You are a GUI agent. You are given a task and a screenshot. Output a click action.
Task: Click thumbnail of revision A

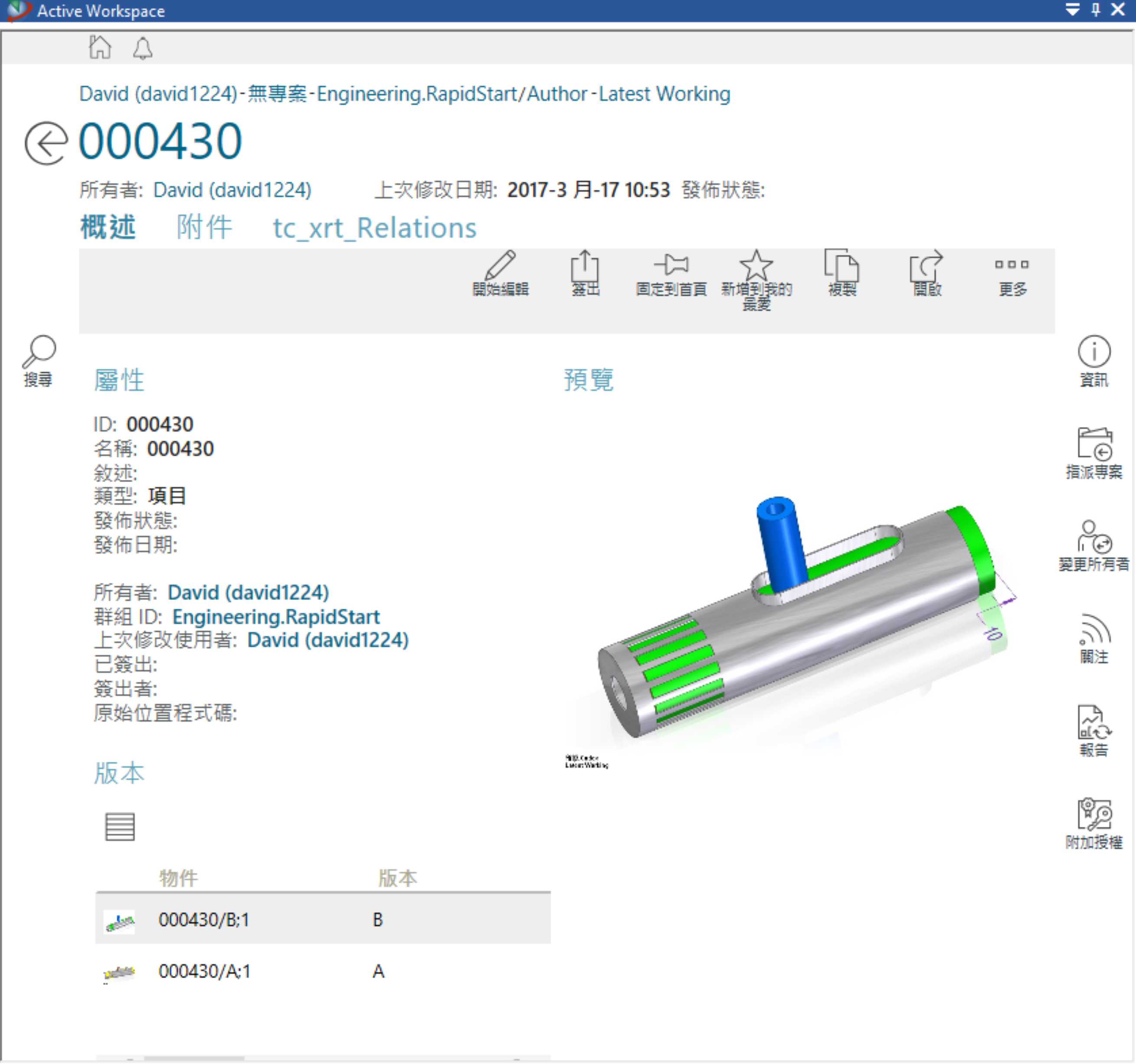[x=119, y=973]
